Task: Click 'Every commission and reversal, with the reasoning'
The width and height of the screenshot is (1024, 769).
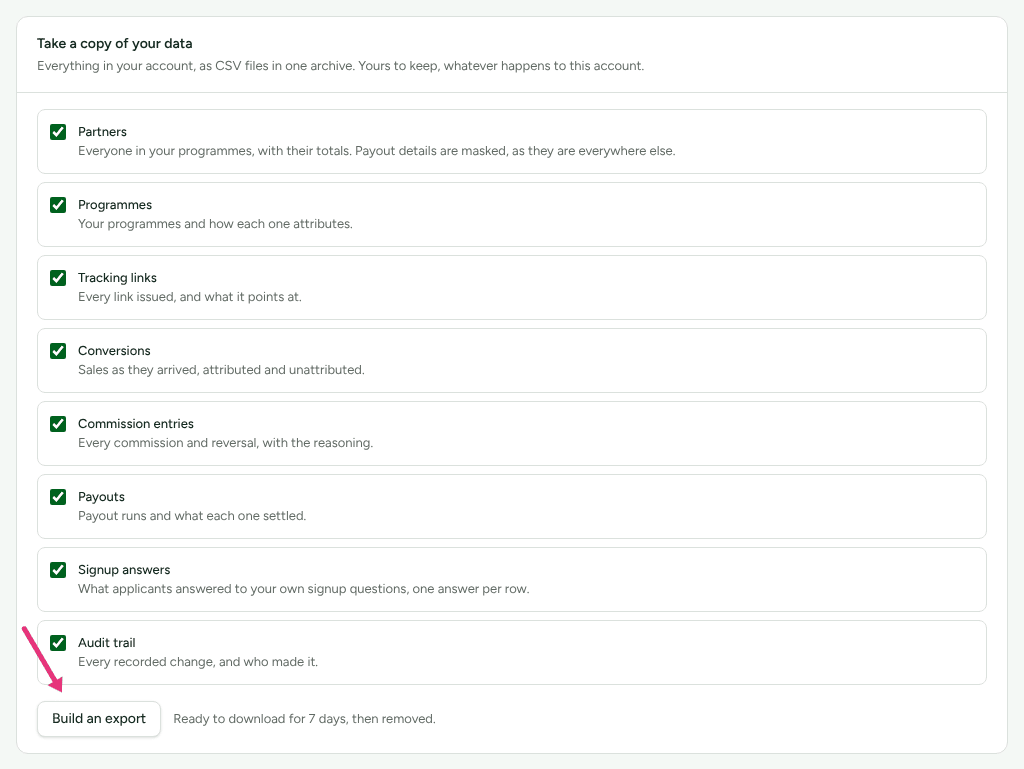Action: point(226,443)
